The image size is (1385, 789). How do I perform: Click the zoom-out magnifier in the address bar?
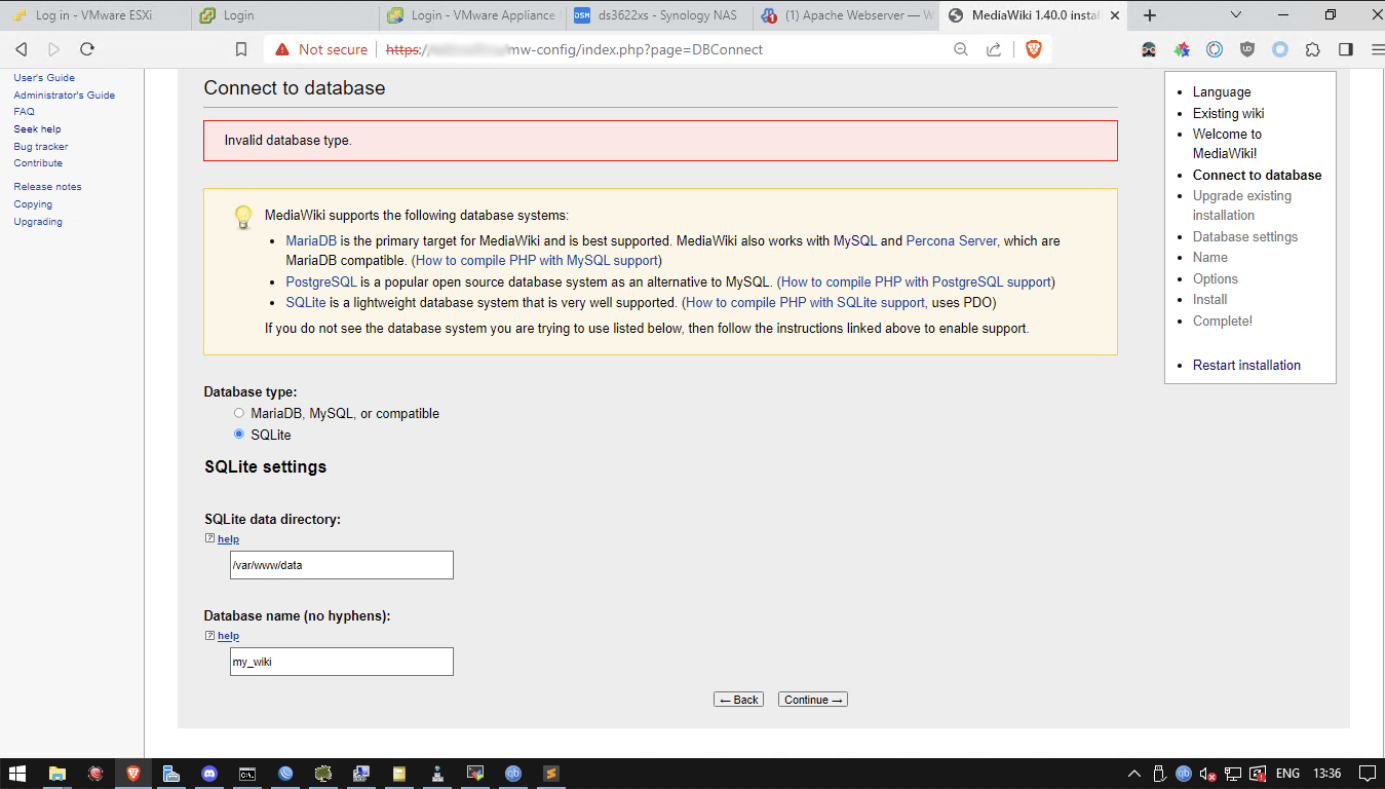click(x=961, y=49)
